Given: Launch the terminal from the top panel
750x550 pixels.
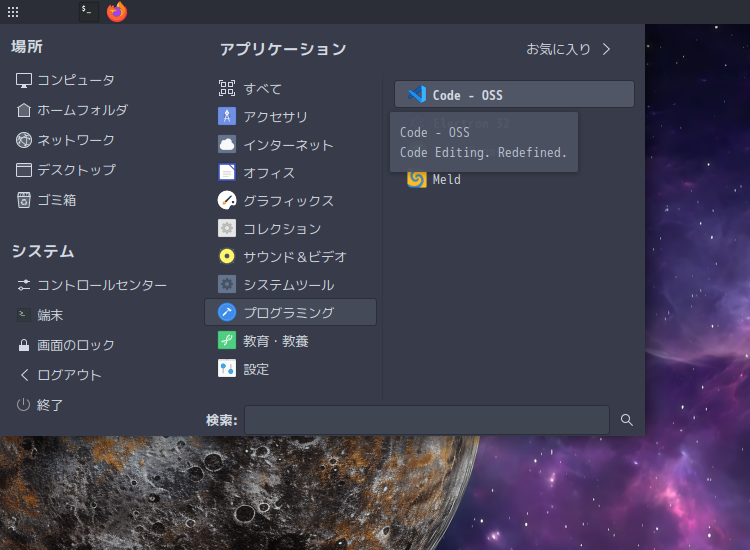Looking at the screenshot, I should tap(88, 11).
